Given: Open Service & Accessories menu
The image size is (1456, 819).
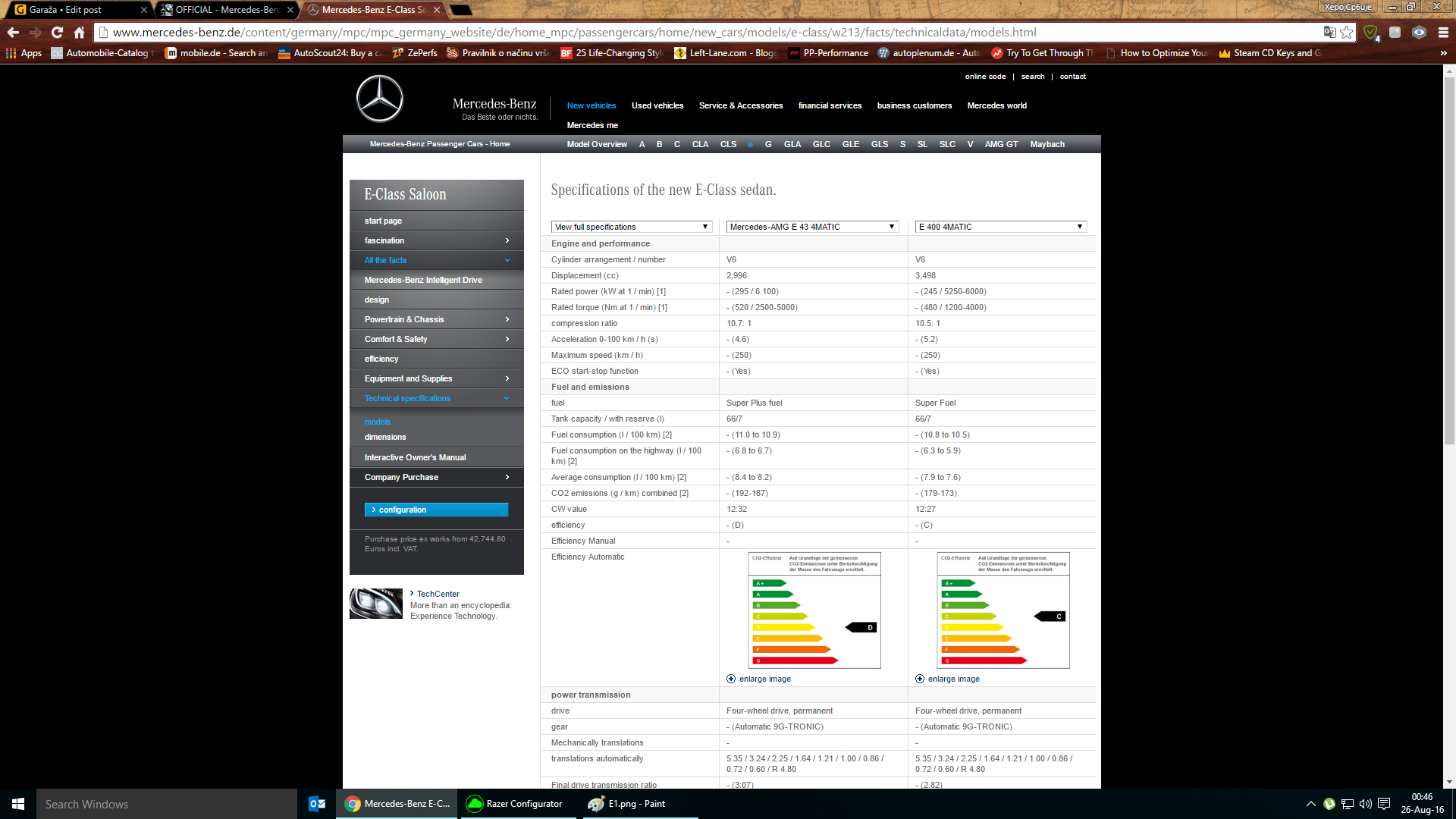Looking at the screenshot, I should coord(741,105).
